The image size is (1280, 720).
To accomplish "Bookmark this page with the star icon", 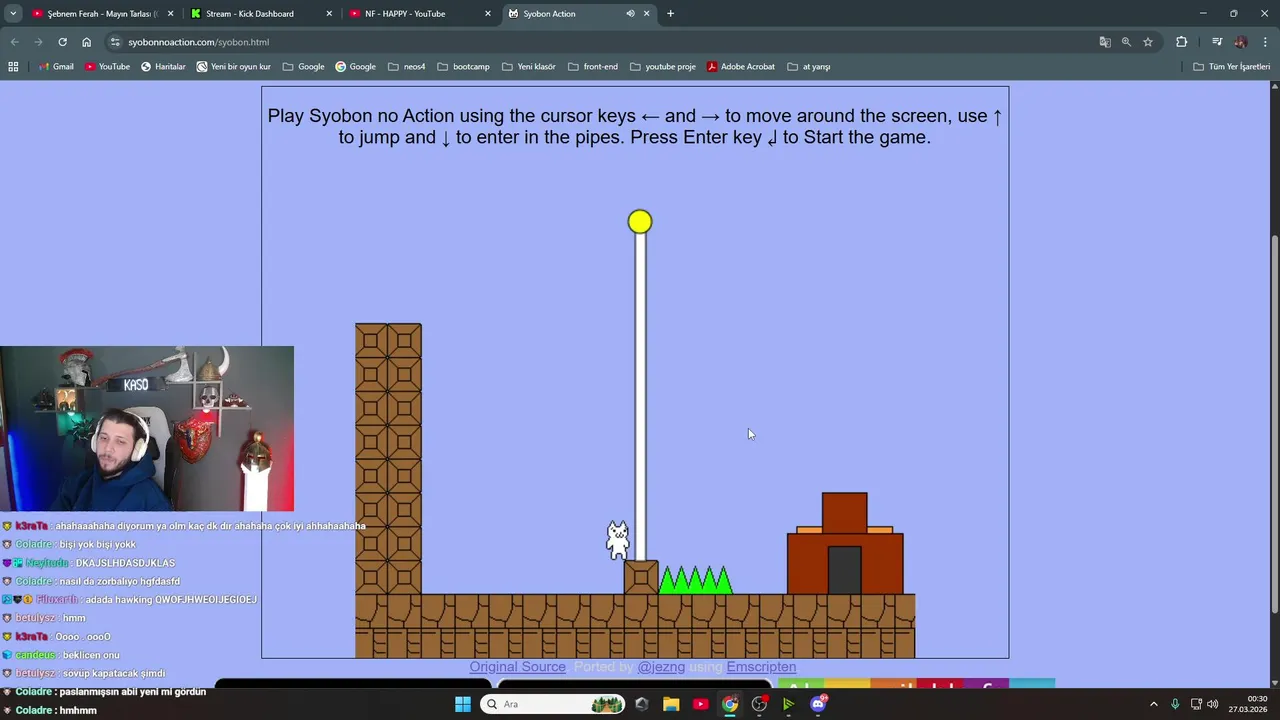I will click(1148, 42).
